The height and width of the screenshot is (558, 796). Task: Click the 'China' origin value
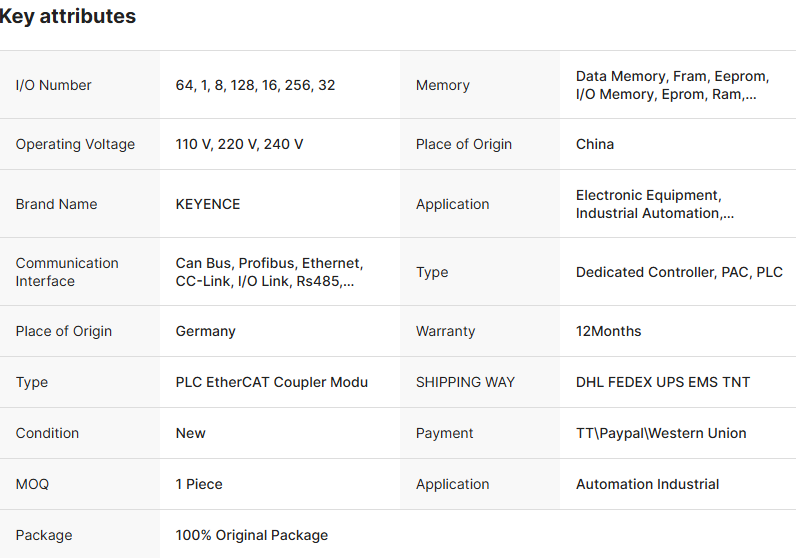[x=595, y=144]
